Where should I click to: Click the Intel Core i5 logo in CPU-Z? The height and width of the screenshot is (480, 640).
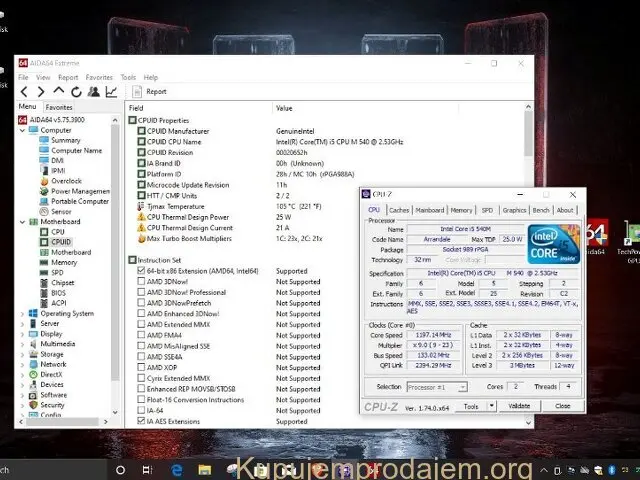pos(558,244)
